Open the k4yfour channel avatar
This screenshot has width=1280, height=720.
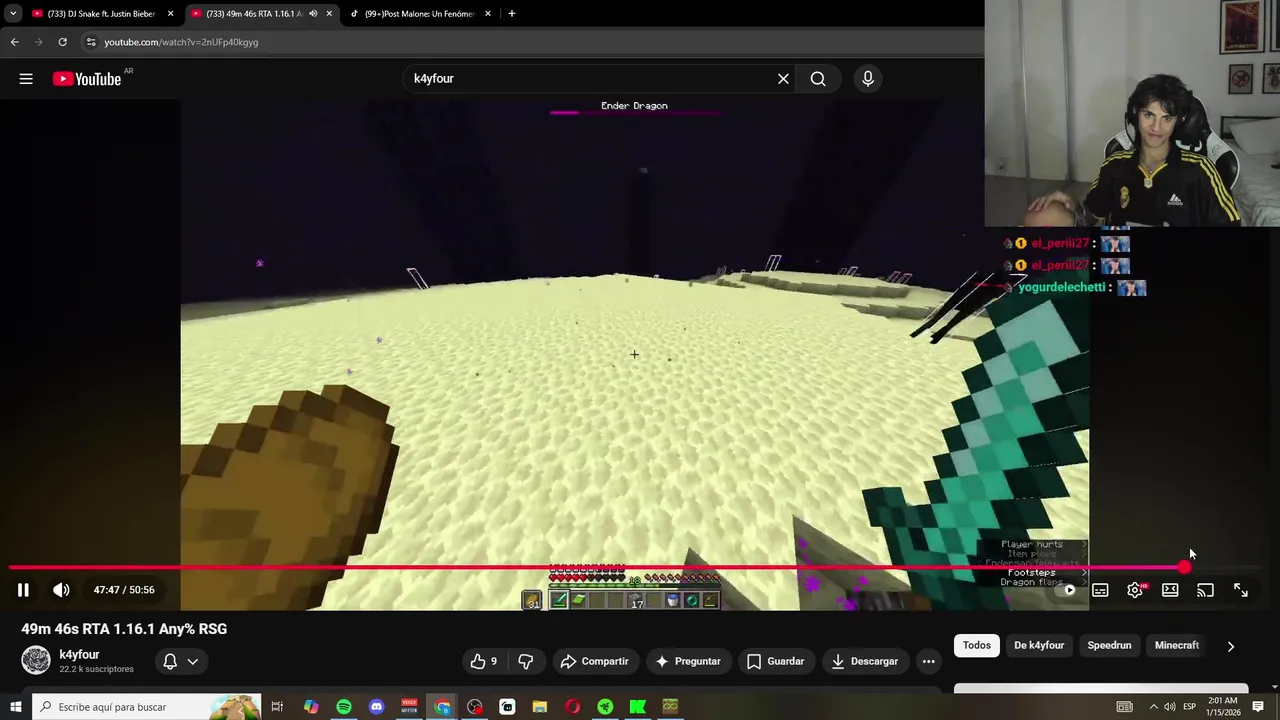(36, 660)
